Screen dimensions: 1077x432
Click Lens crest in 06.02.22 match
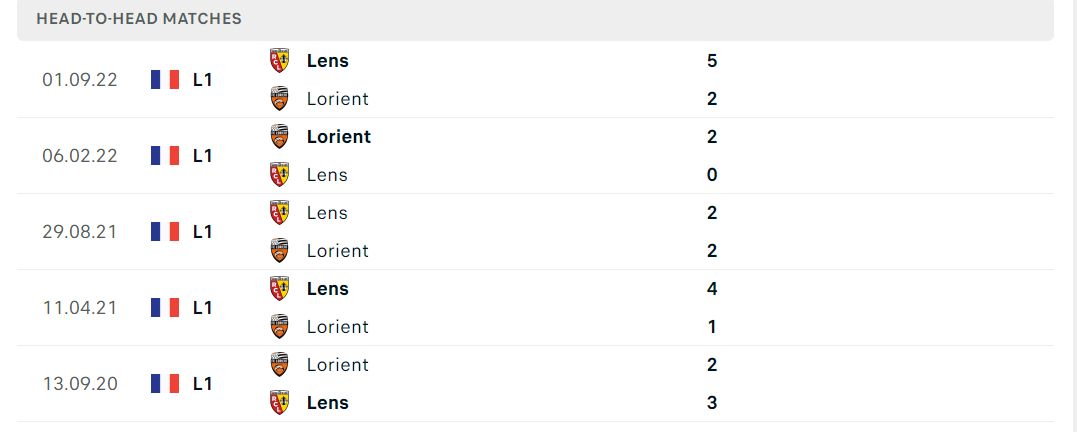point(279,174)
